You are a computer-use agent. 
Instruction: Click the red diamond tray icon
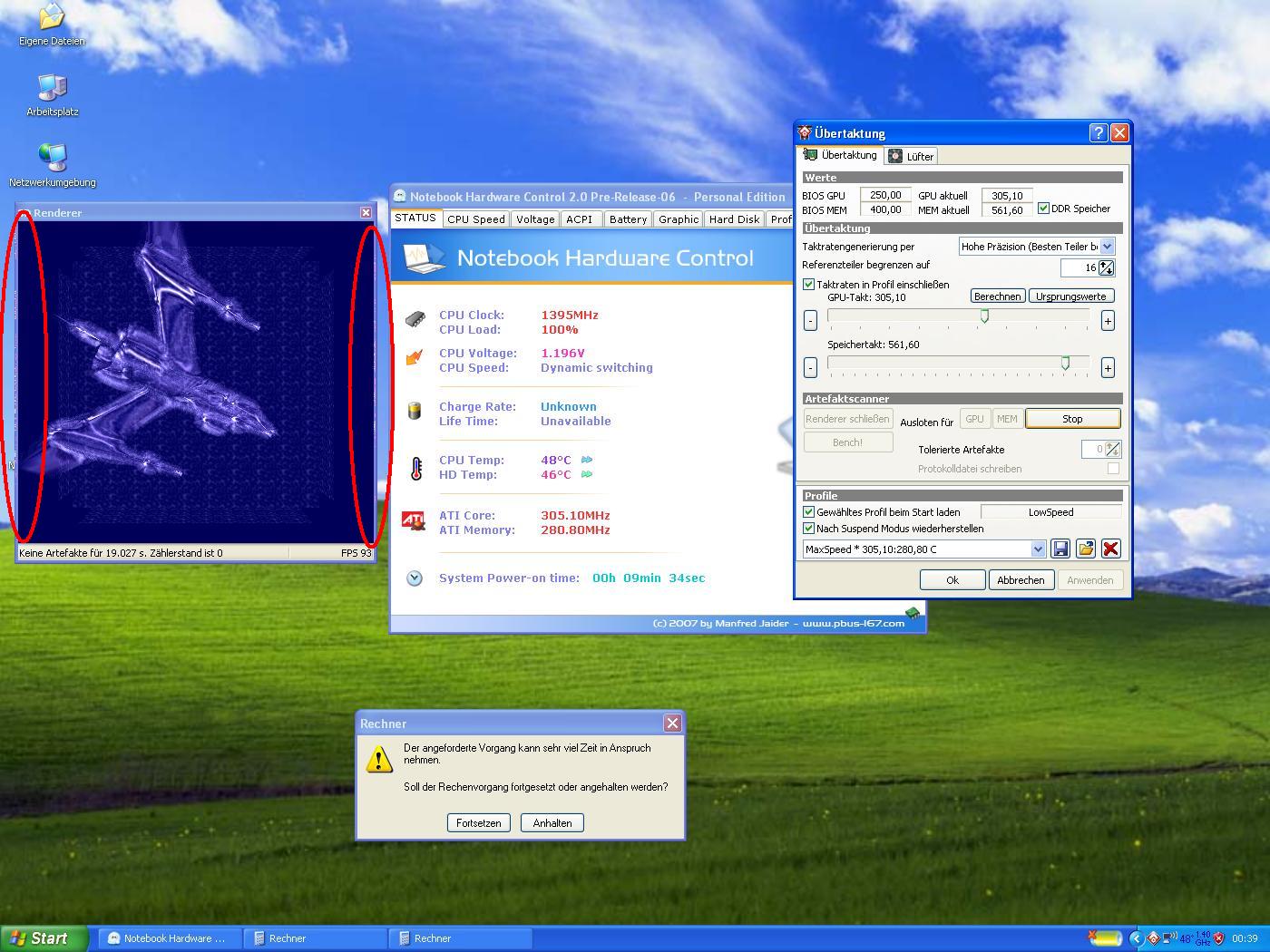click(1153, 938)
